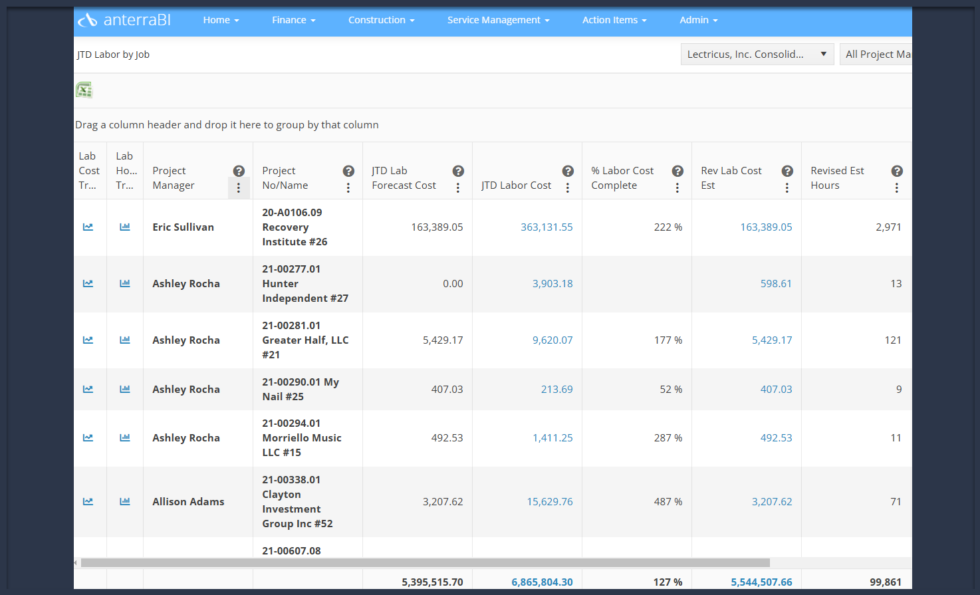980x595 pixels.
Task: Click the JTD Labor Cost value 363,131.55
Action: pos(545,227)
